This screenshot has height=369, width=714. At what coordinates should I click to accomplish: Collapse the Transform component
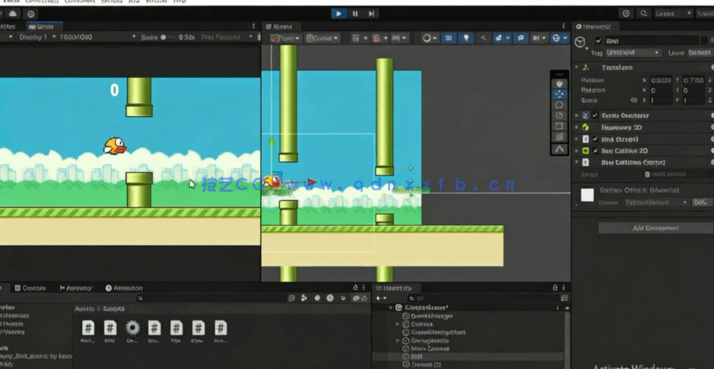(x=577, y=67)
